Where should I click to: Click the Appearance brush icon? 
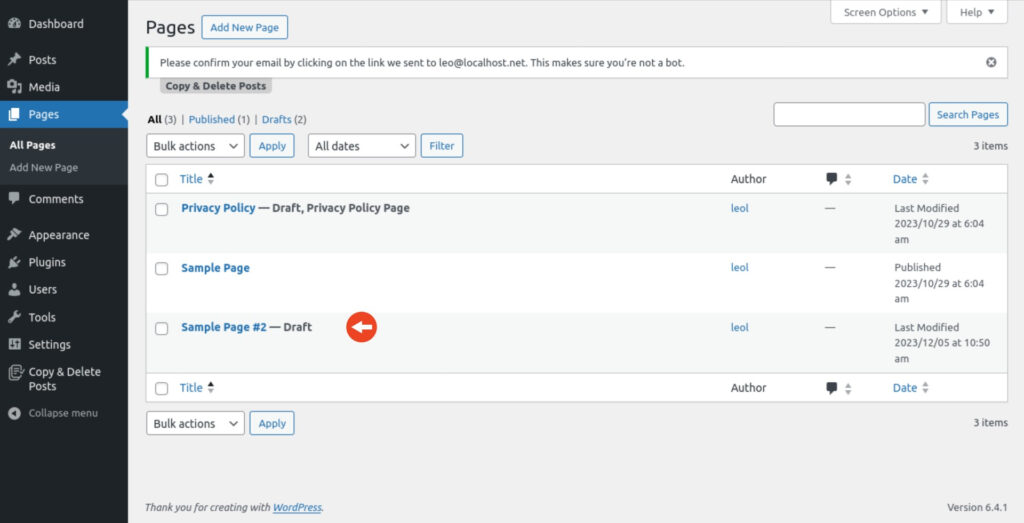tap(14, 234)
